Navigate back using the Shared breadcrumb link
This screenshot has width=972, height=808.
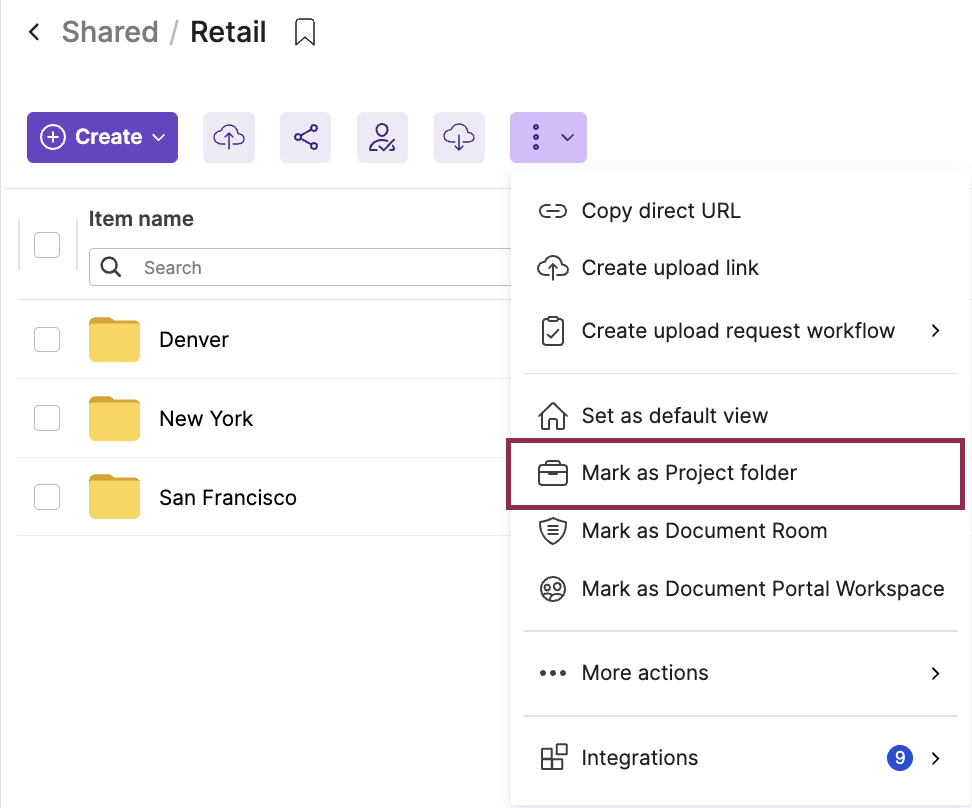(110, 31)
